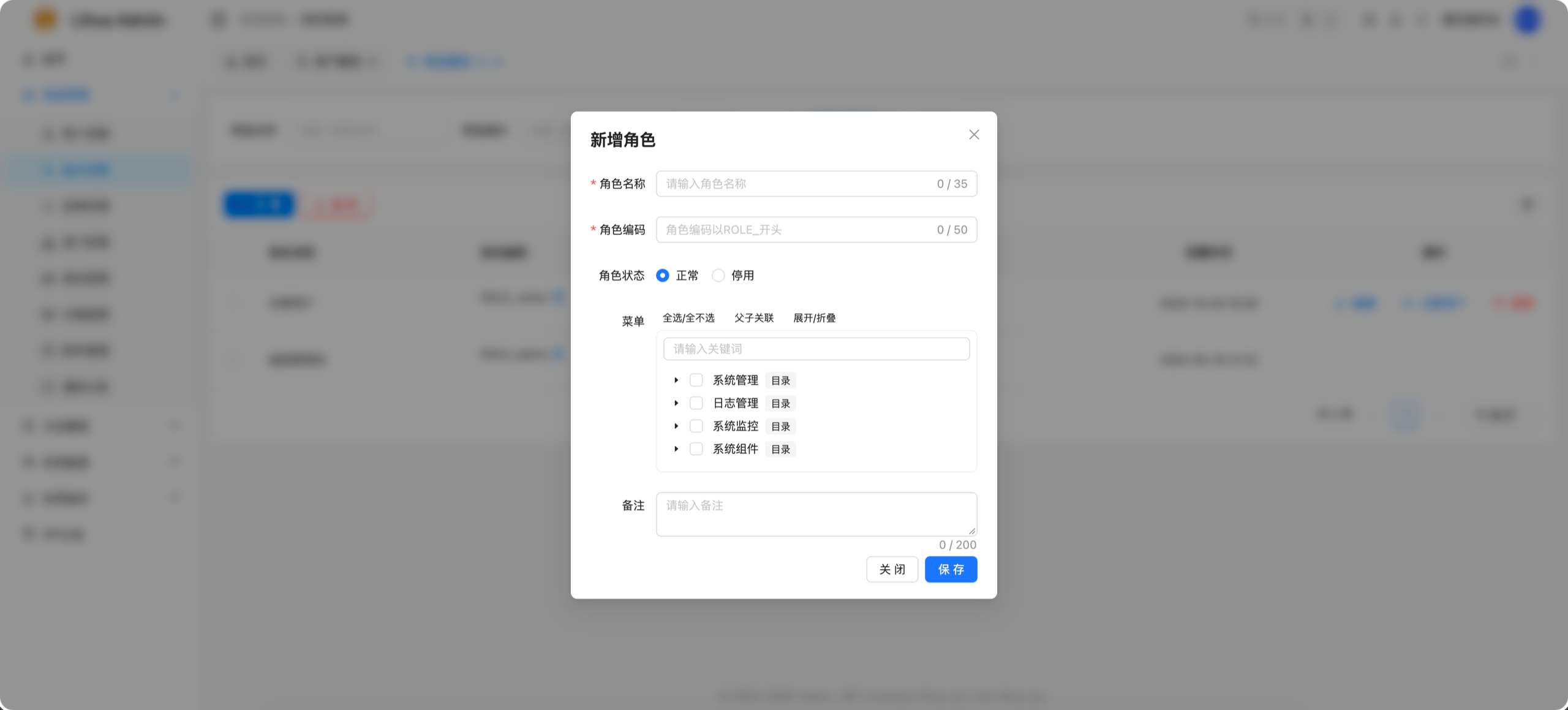Select the 停用 status radio button
The height and width of the screenshot is (710, 1568).
point(718,276)
